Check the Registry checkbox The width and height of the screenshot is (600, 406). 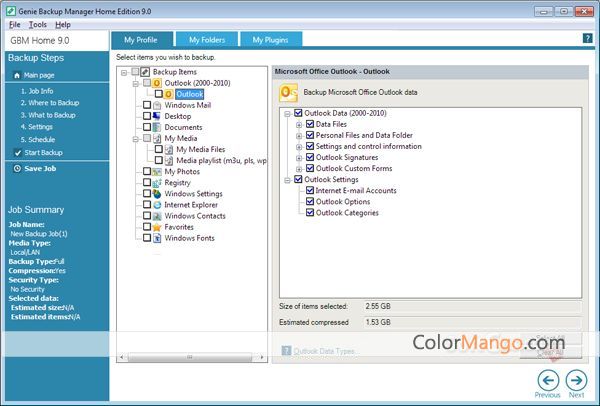click(x=147, y=183)
